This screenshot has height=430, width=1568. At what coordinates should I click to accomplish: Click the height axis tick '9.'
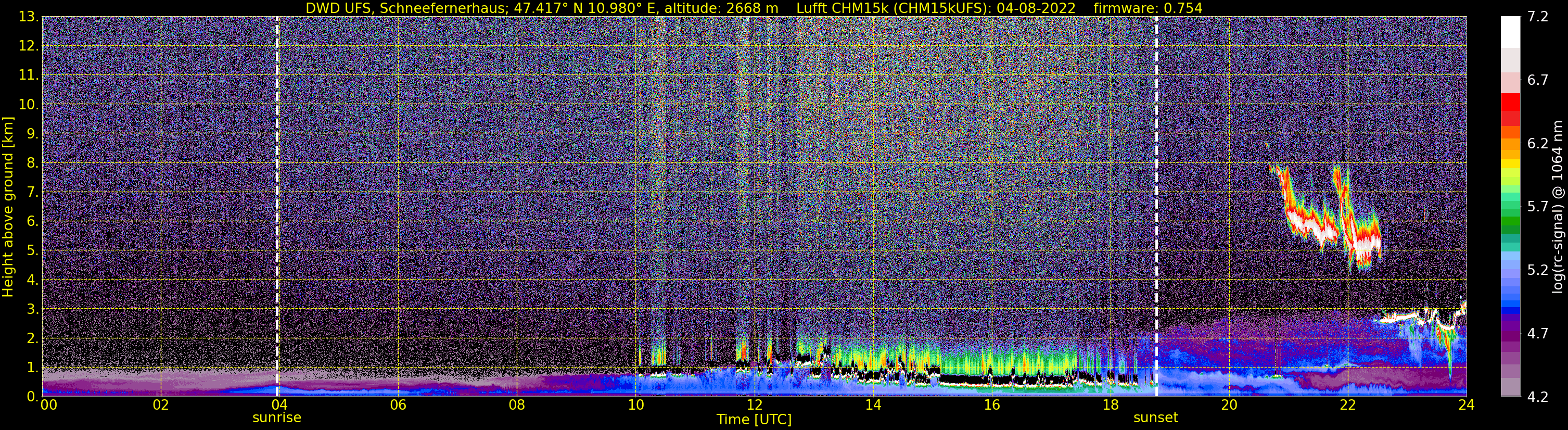(x=32, y=134)
